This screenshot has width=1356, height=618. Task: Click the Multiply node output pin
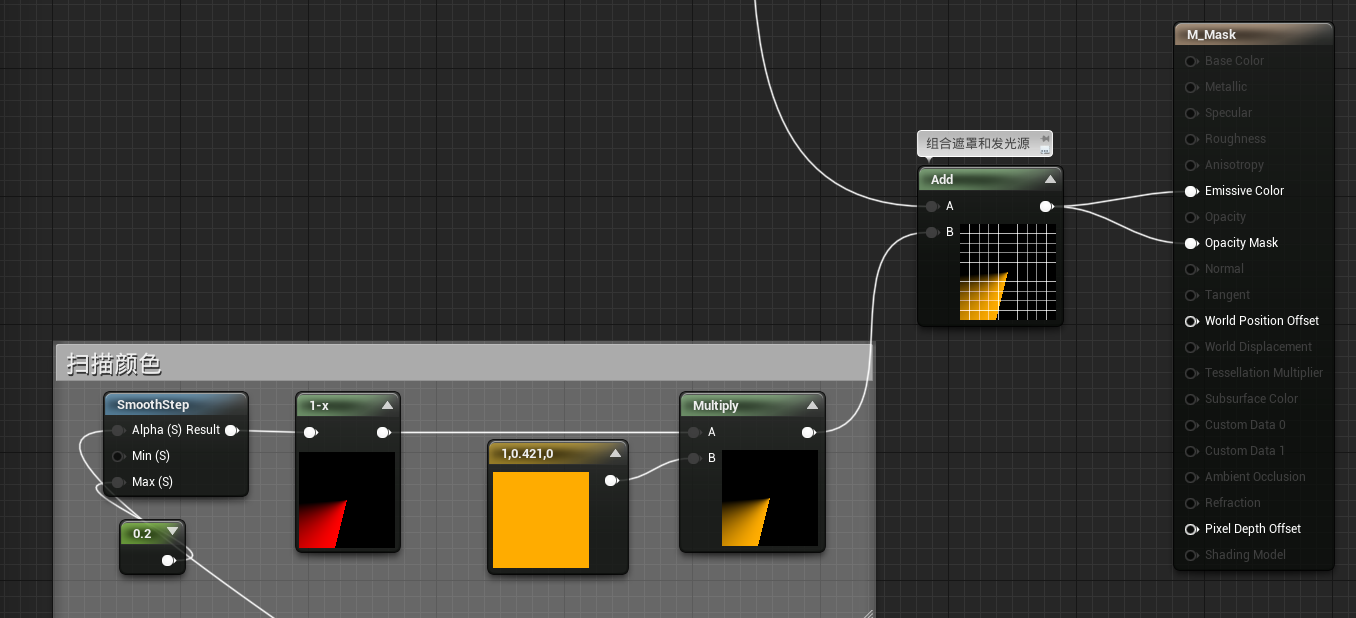(810, 432)
